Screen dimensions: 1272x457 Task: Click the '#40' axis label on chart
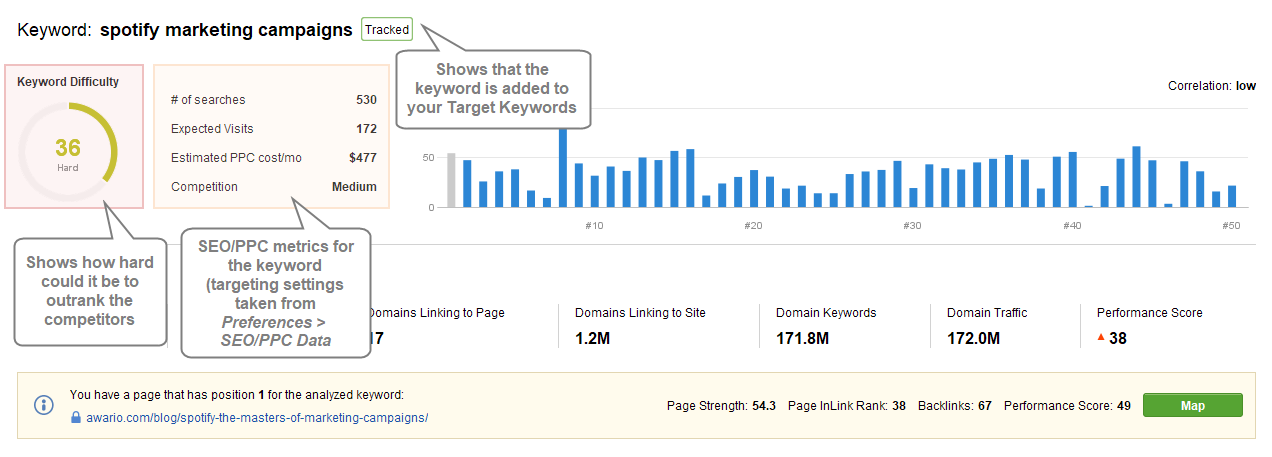(x=1072, y=226)
